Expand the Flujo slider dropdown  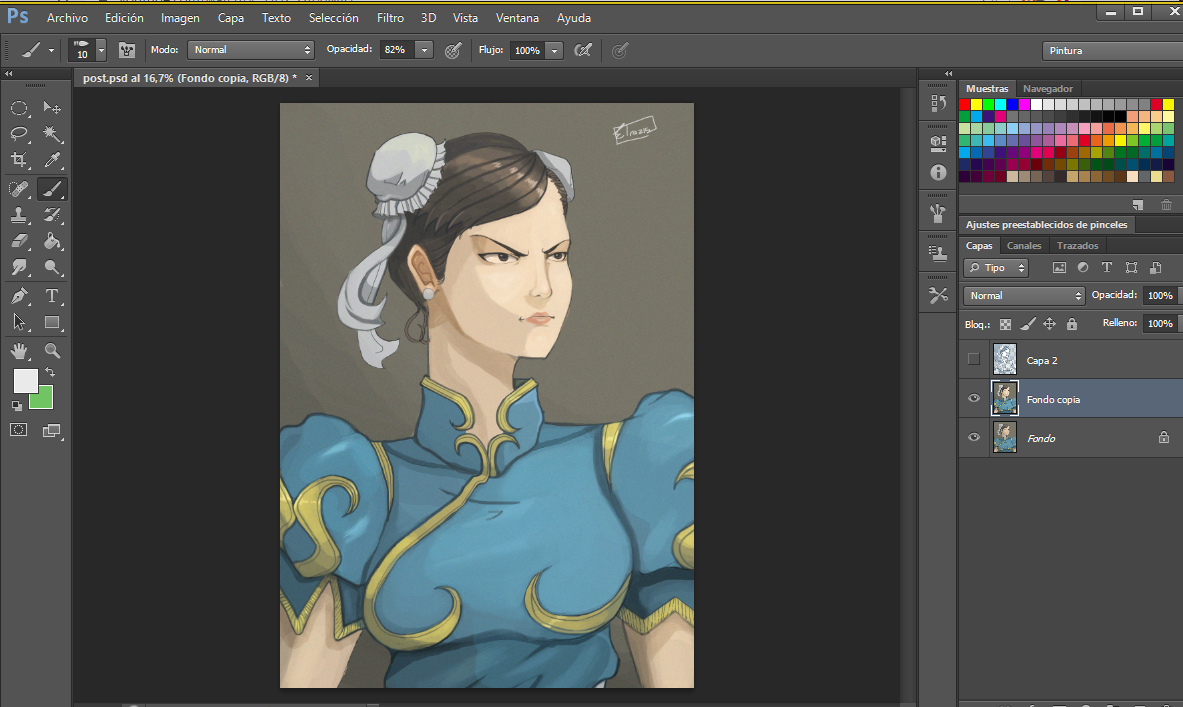pyautogui.click(x=555, y=51)
